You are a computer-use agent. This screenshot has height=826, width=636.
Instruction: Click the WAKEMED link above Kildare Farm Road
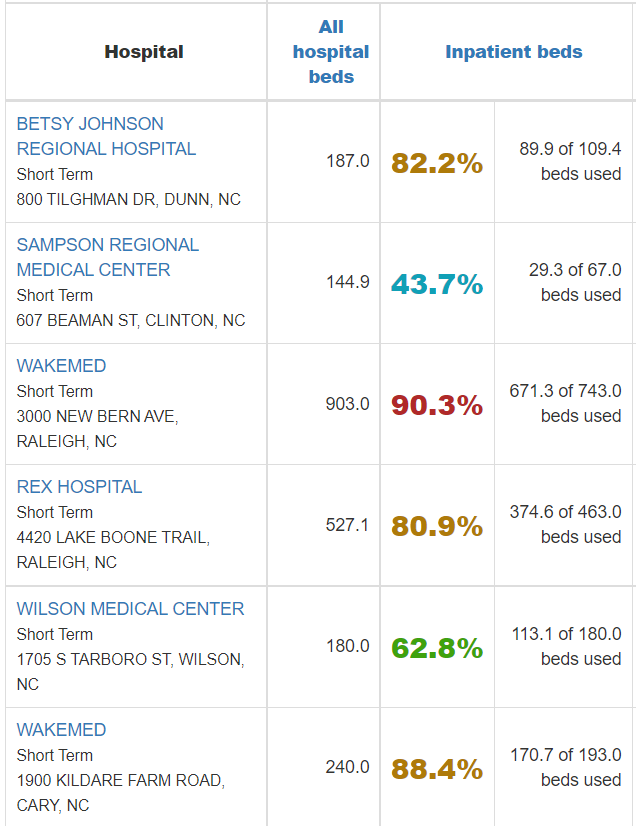61,730
